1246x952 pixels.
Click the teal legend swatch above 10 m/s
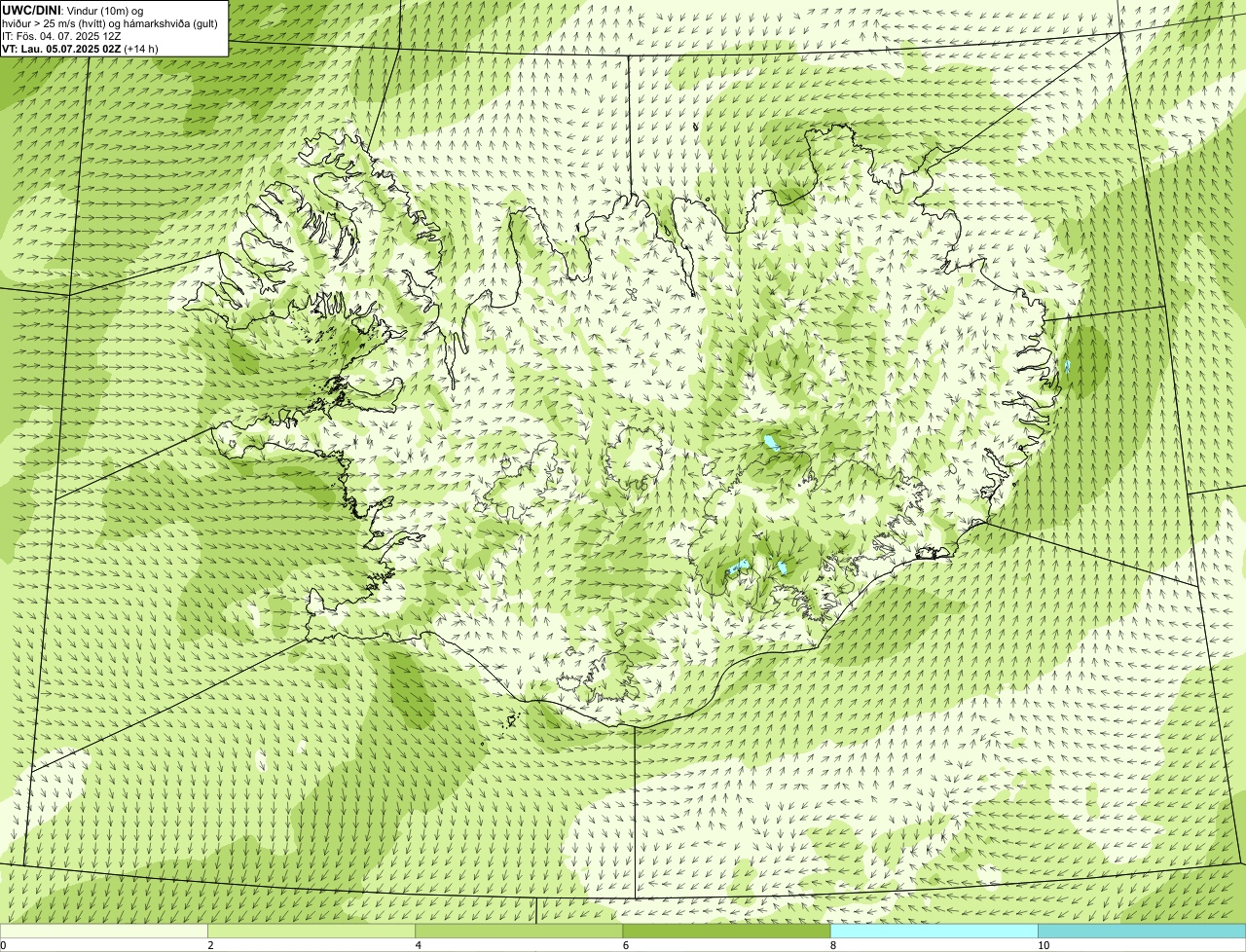click(1142, 931)
